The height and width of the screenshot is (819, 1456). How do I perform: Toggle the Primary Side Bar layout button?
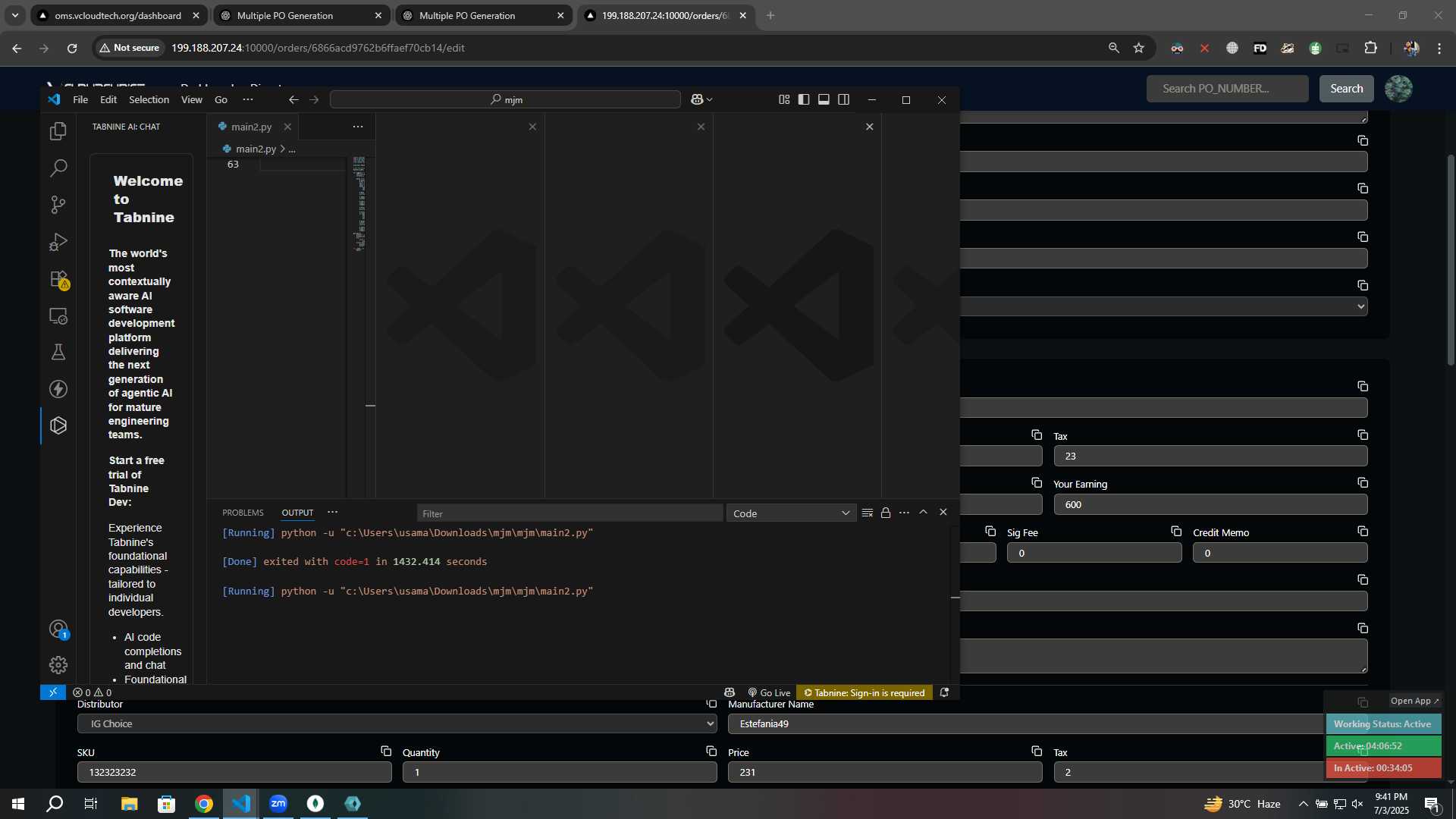click(804, 99)
